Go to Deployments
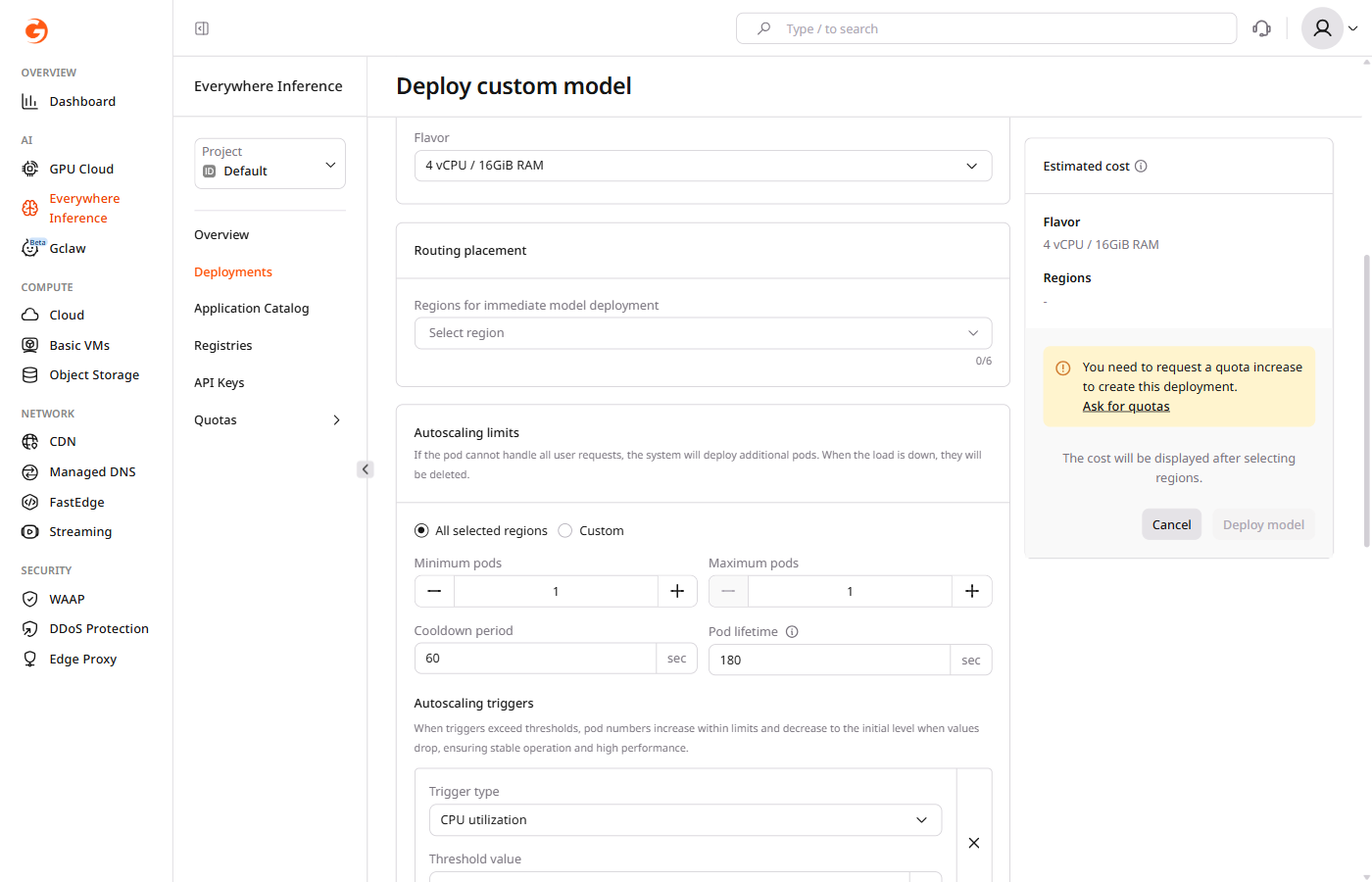1372x882 pixels. pyautogui.click(x=233, y=271)
